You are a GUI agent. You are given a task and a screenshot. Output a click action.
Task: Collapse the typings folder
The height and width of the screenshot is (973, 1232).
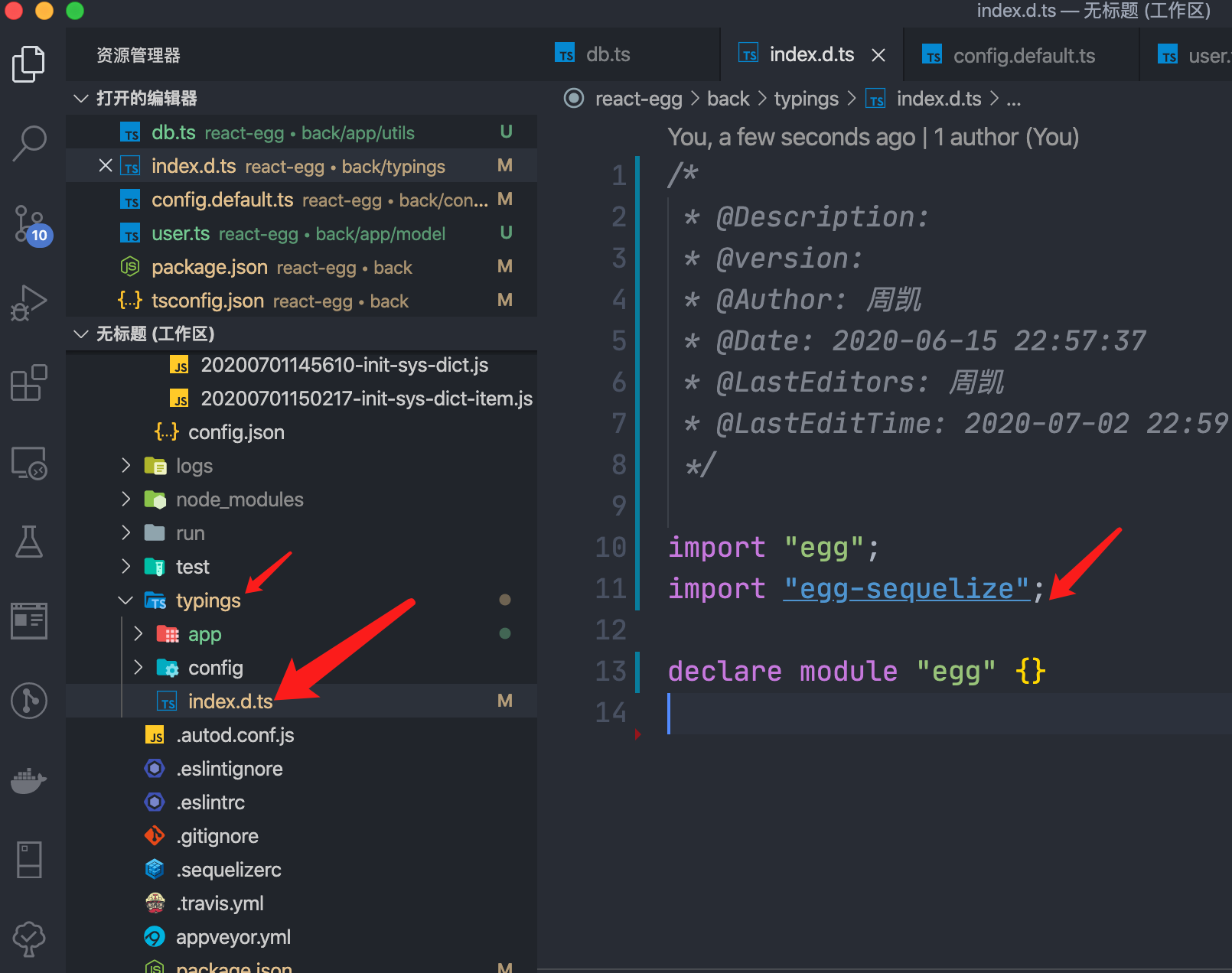pos(125,600)
